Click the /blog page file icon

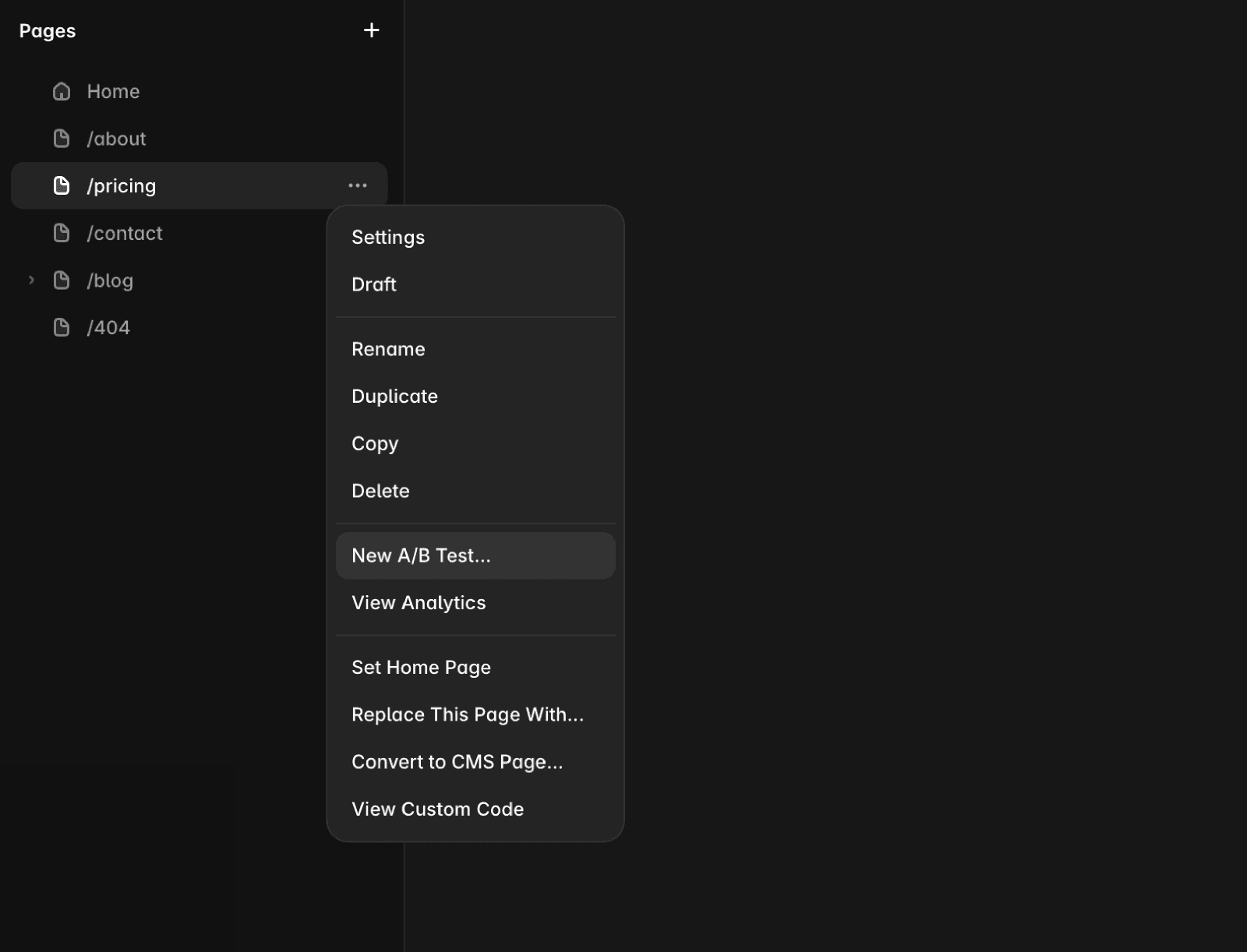62,280
